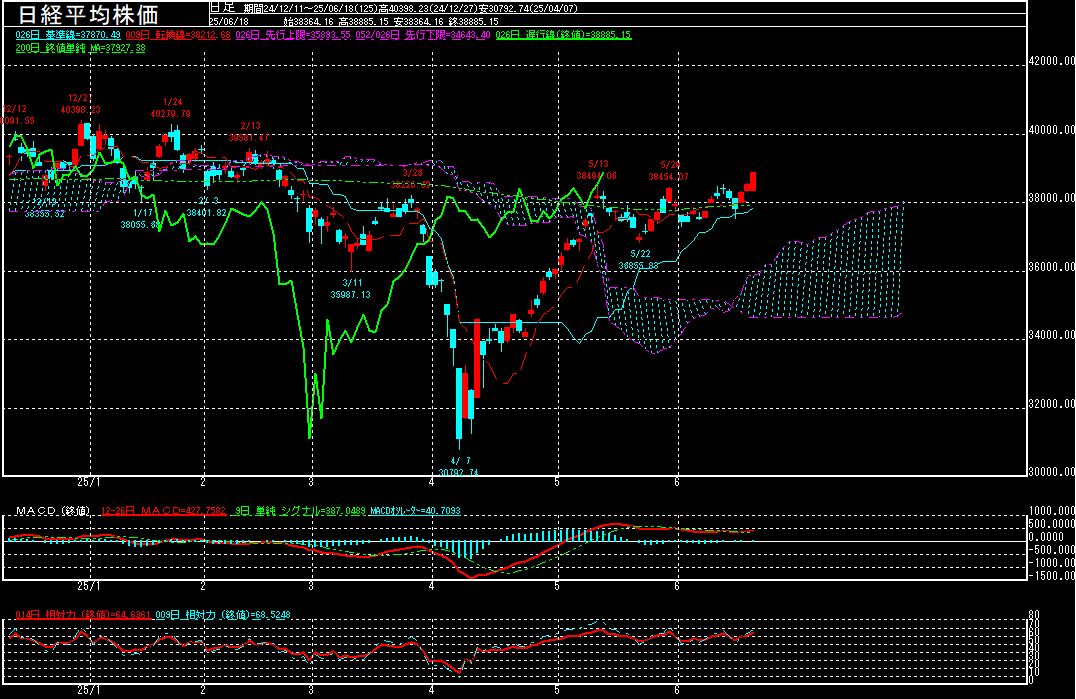Click the 3/26 peak annotation

point(411,178)
